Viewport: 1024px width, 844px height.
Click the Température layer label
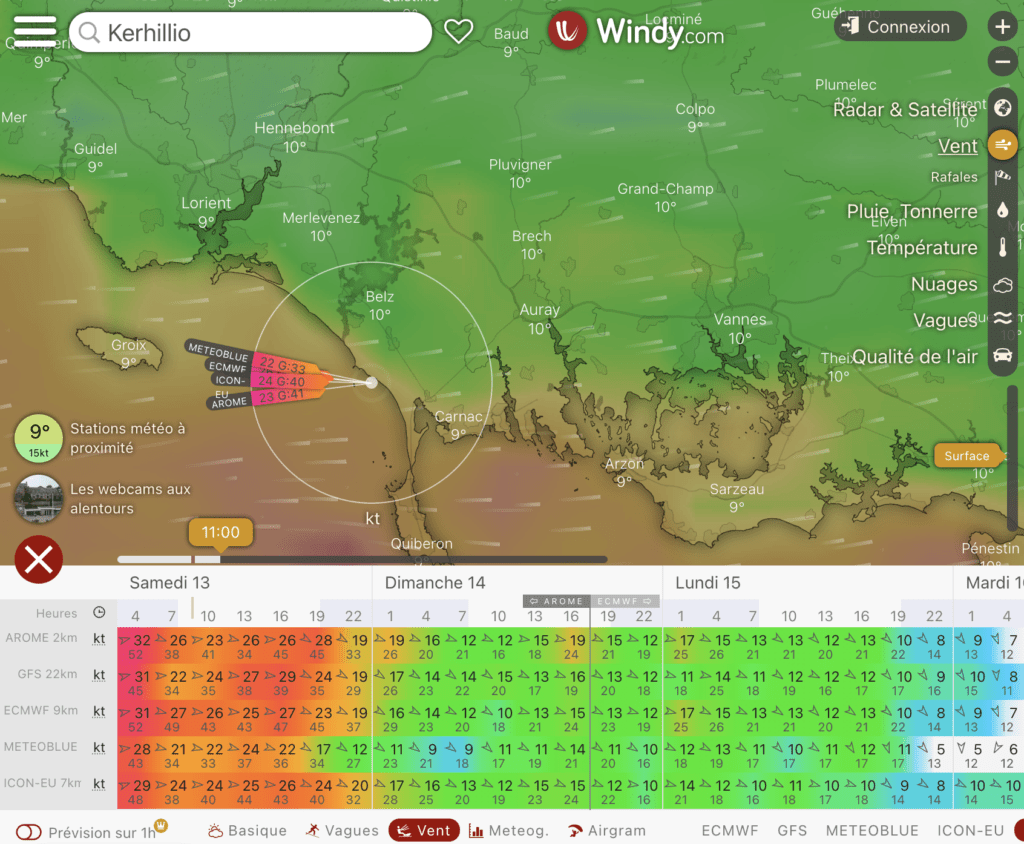[922, 248]
